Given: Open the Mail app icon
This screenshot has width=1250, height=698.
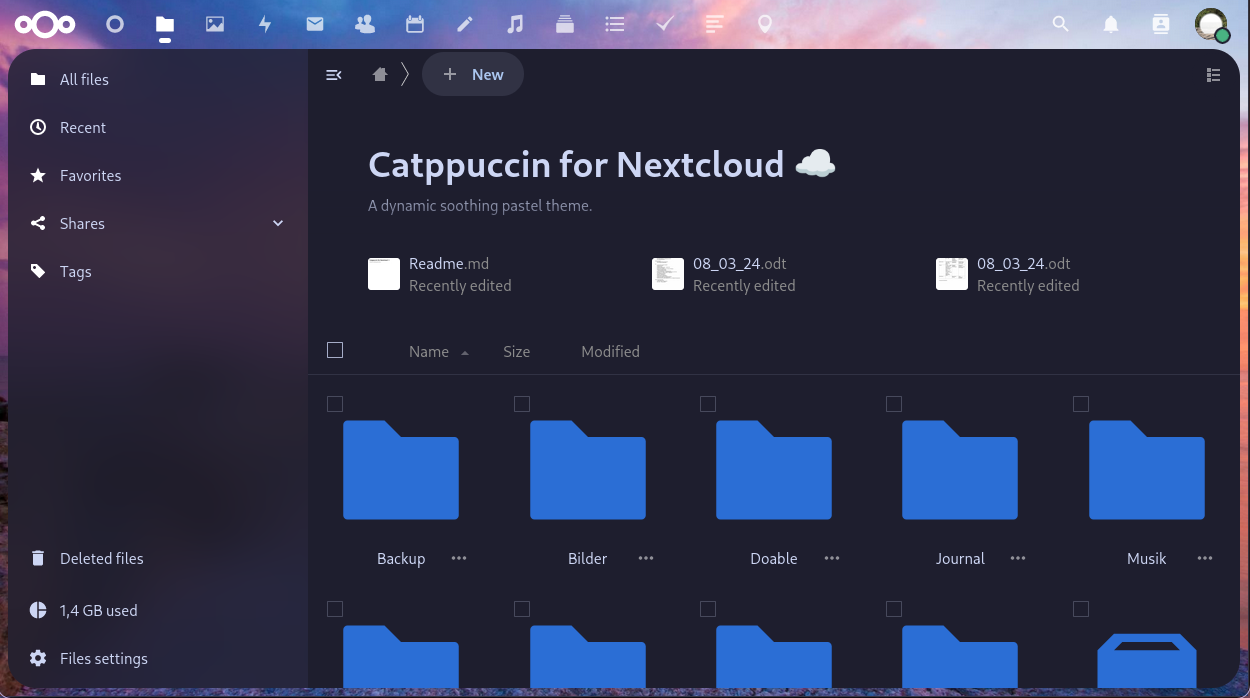Looking at the screenshot, I should tap(315, 24).
